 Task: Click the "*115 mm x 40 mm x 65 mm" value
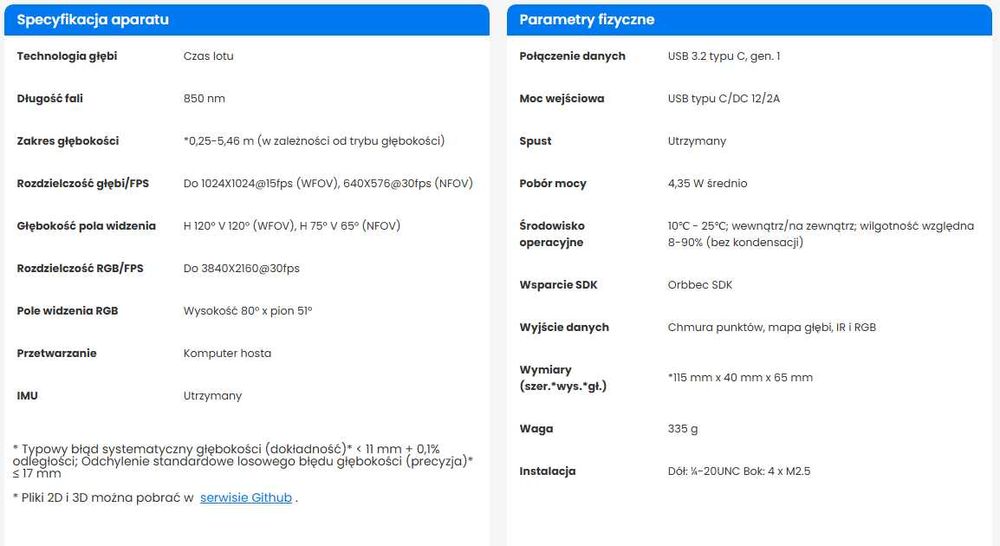point(740,378)
